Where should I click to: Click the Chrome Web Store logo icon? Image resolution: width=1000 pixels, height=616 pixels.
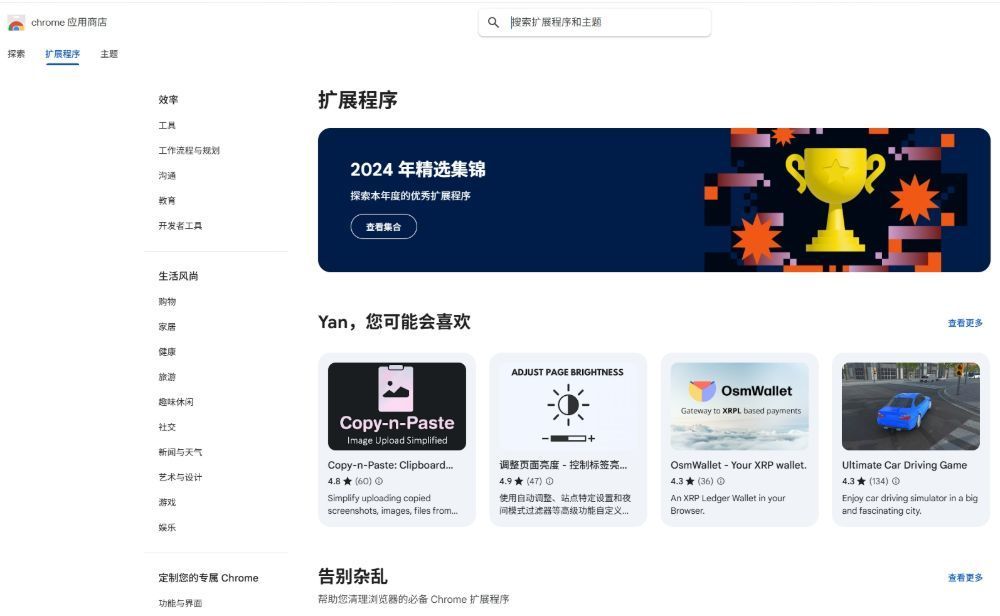coord(16,23)
